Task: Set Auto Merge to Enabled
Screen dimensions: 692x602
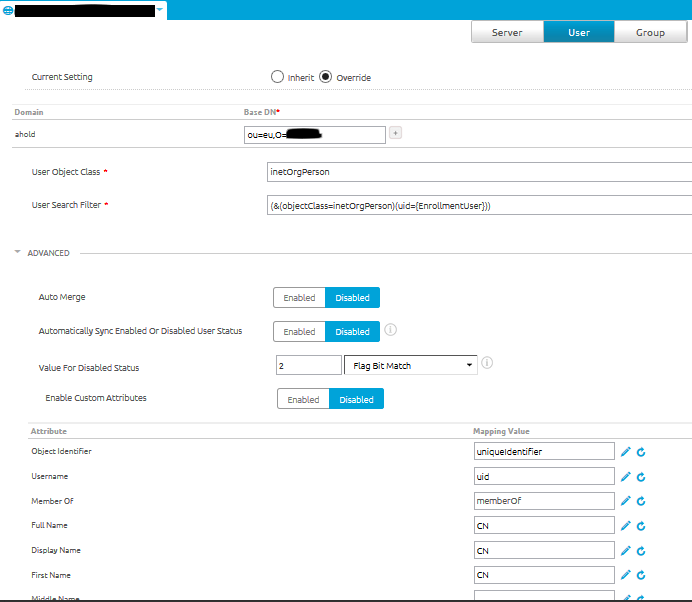Action: point(299,298)
